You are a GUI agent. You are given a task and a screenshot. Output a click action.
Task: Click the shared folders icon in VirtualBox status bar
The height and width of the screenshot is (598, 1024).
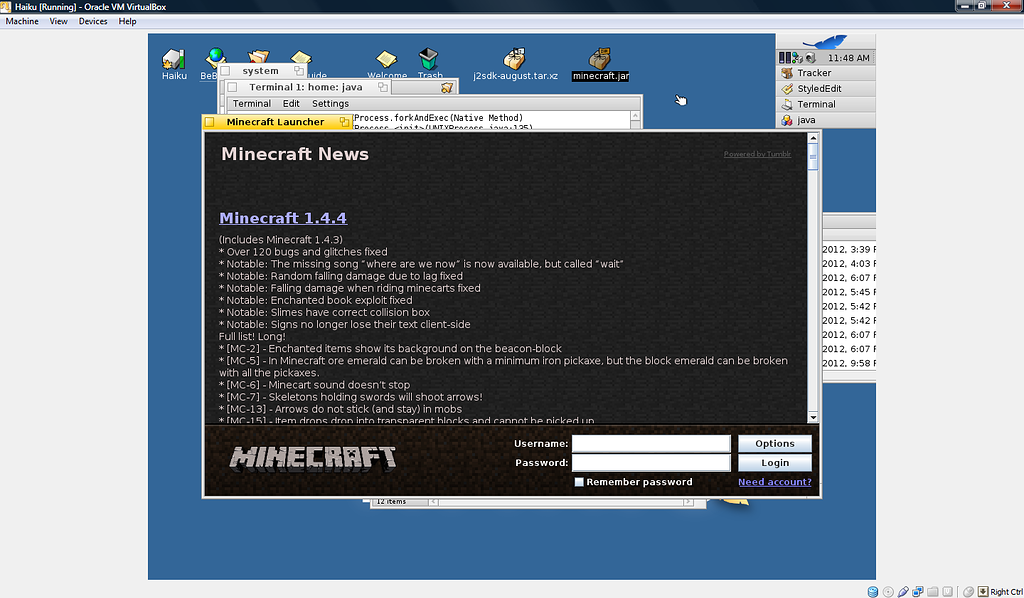tap(933, 591)
